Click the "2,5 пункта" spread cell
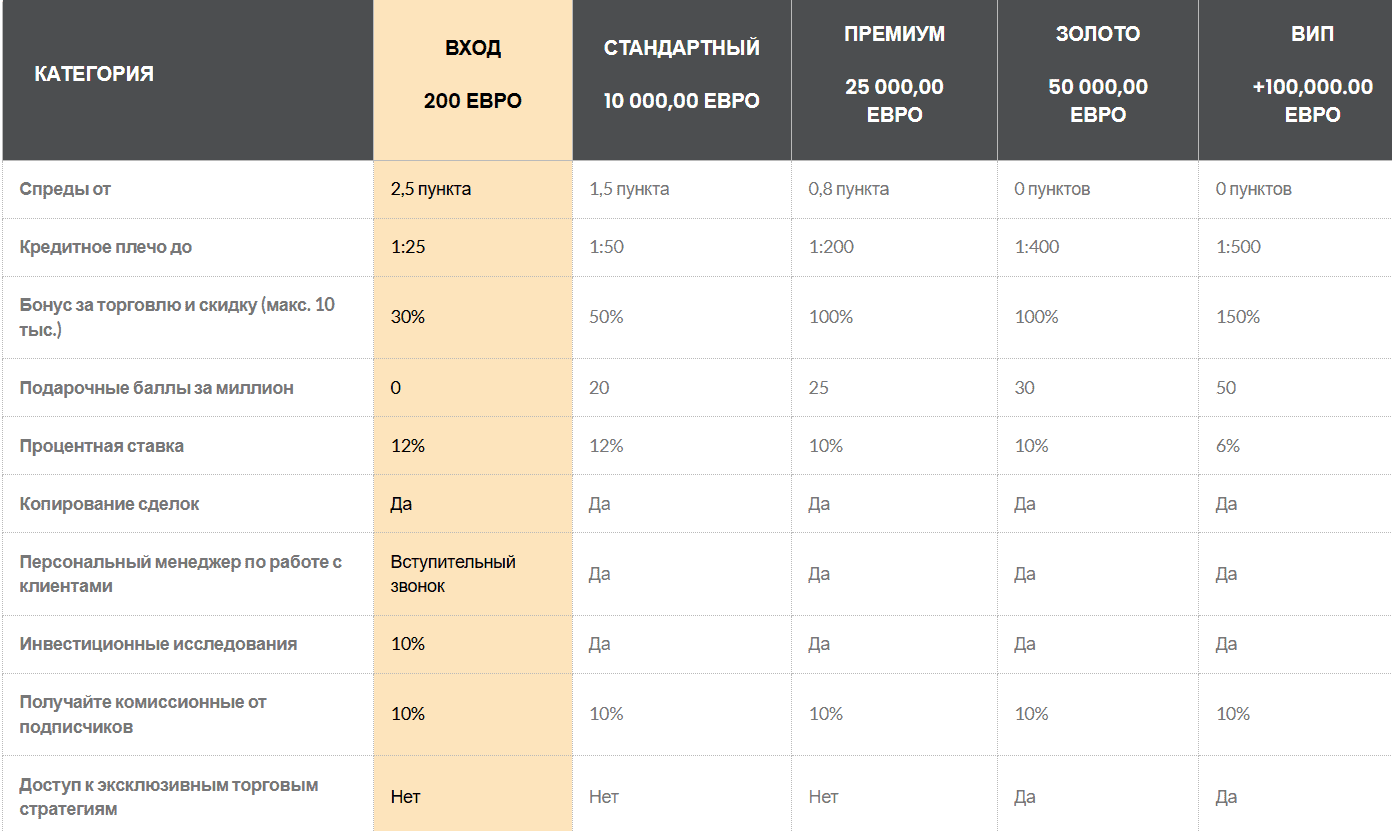This screenshot has height=831, width=1392. pyautogui.click(x=430, y=189)
